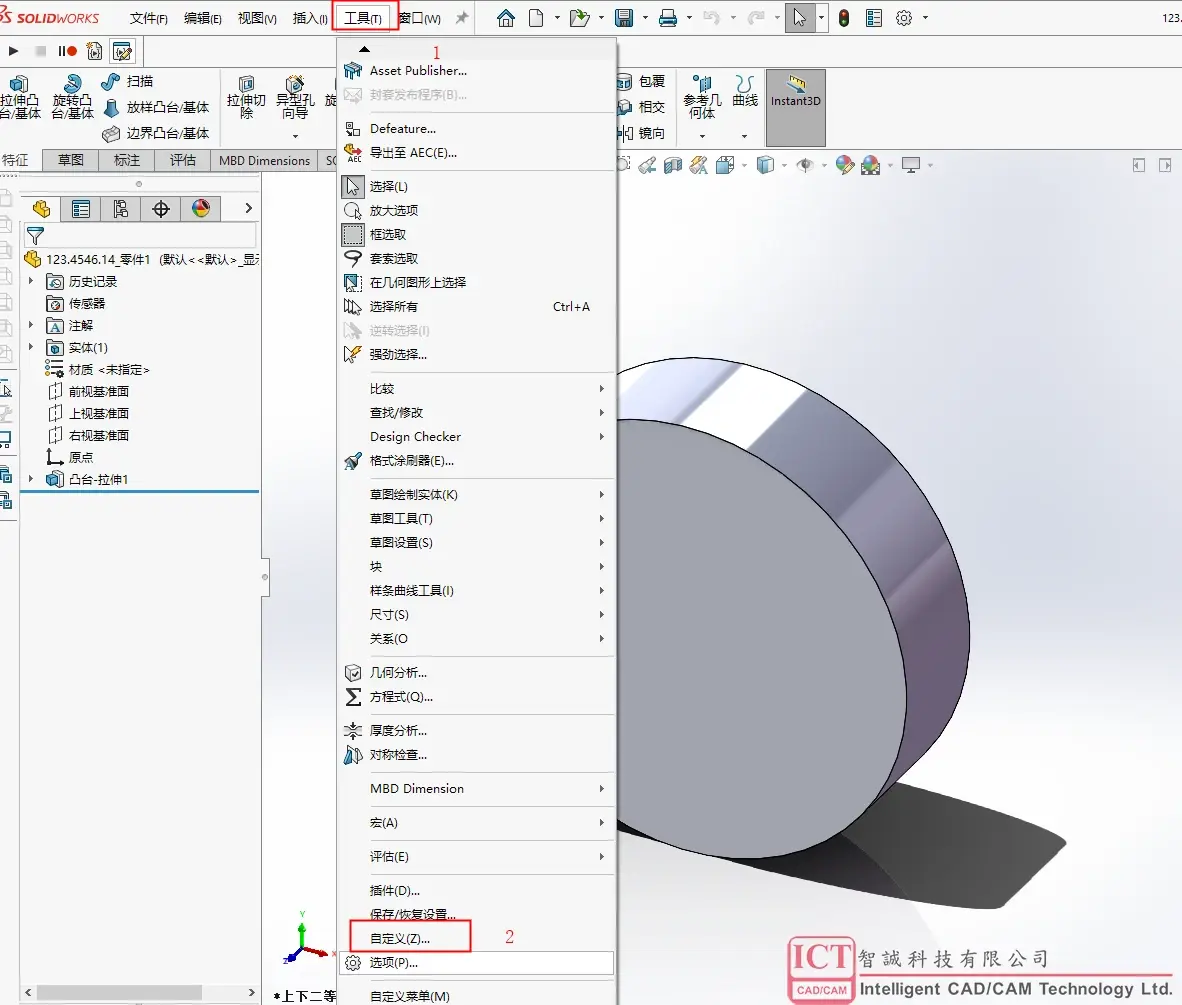Expand the 凸台-拉伸1 feature node
Viewport: 1182px width, 1005px height.
(x=31, y=479)
